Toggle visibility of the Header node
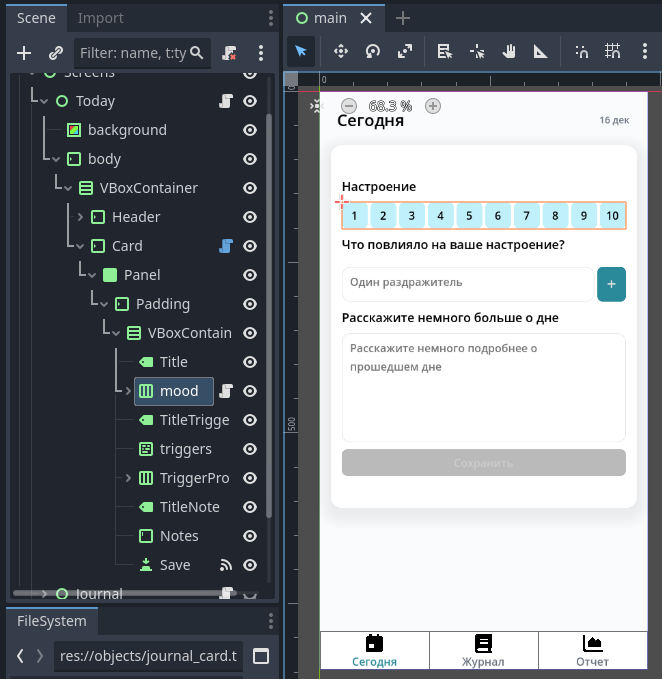Screen dimensions: 662x679 (250, 217)
